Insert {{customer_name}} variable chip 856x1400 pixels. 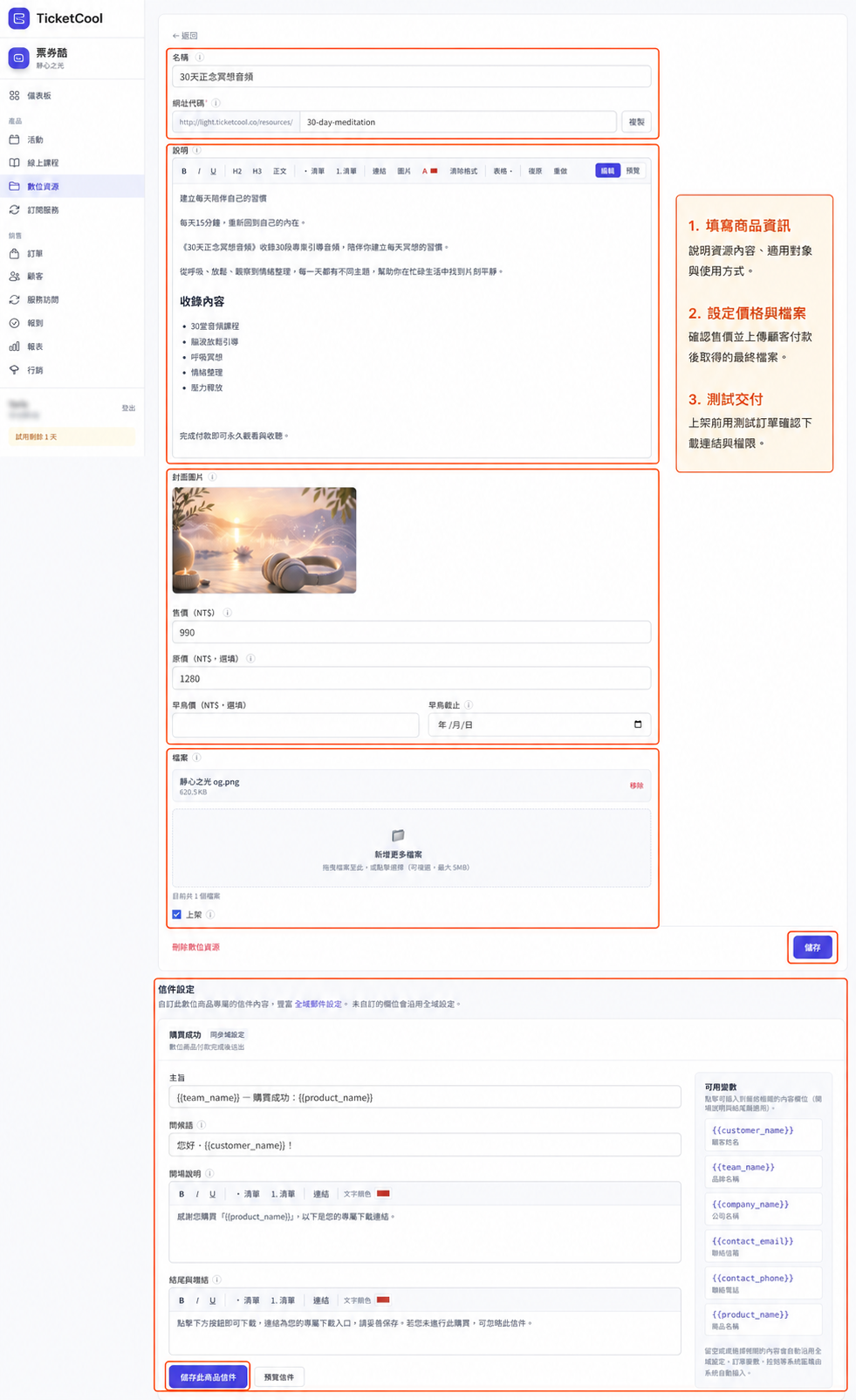763,1135
